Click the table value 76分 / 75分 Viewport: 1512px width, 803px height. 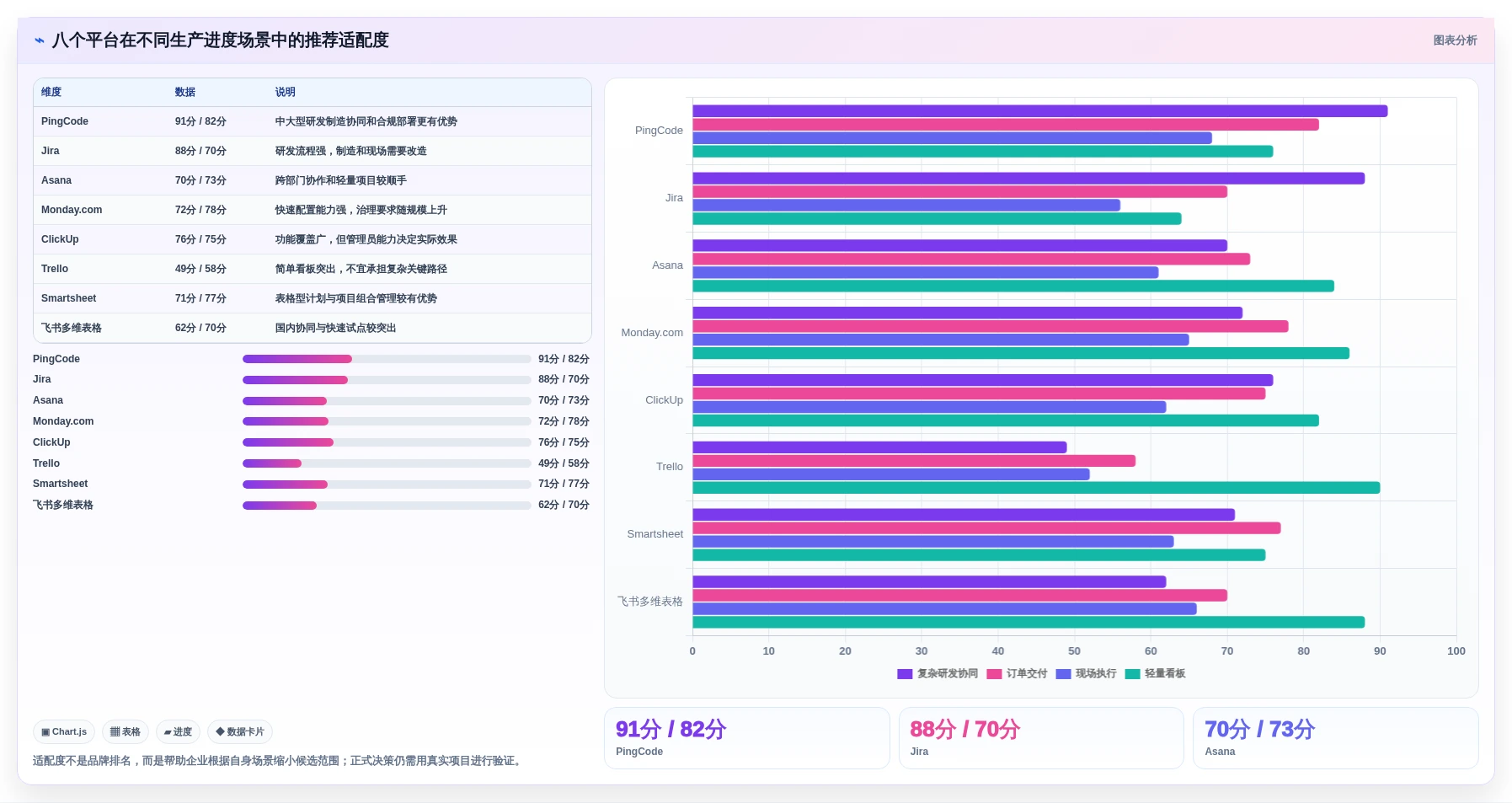200,239
